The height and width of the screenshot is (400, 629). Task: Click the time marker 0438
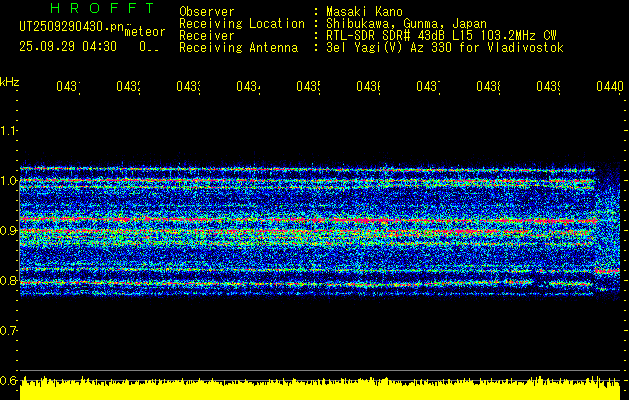tap(488, 87)
